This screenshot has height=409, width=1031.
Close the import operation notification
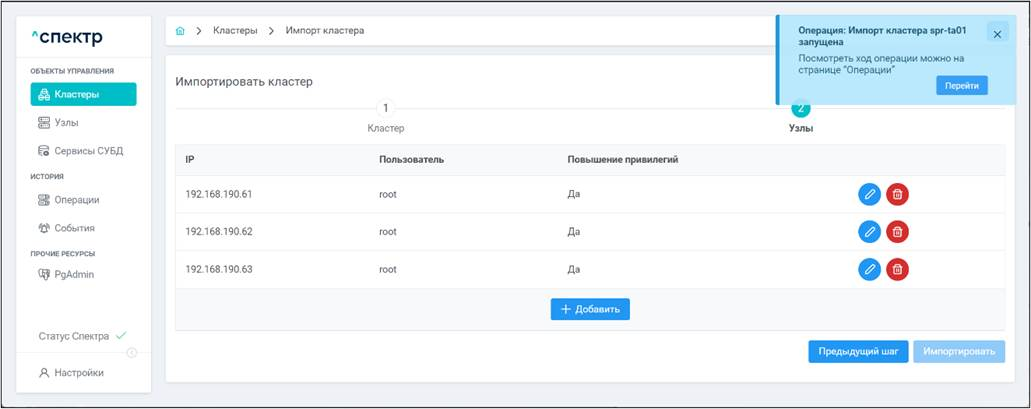click(x=997, y=33)
